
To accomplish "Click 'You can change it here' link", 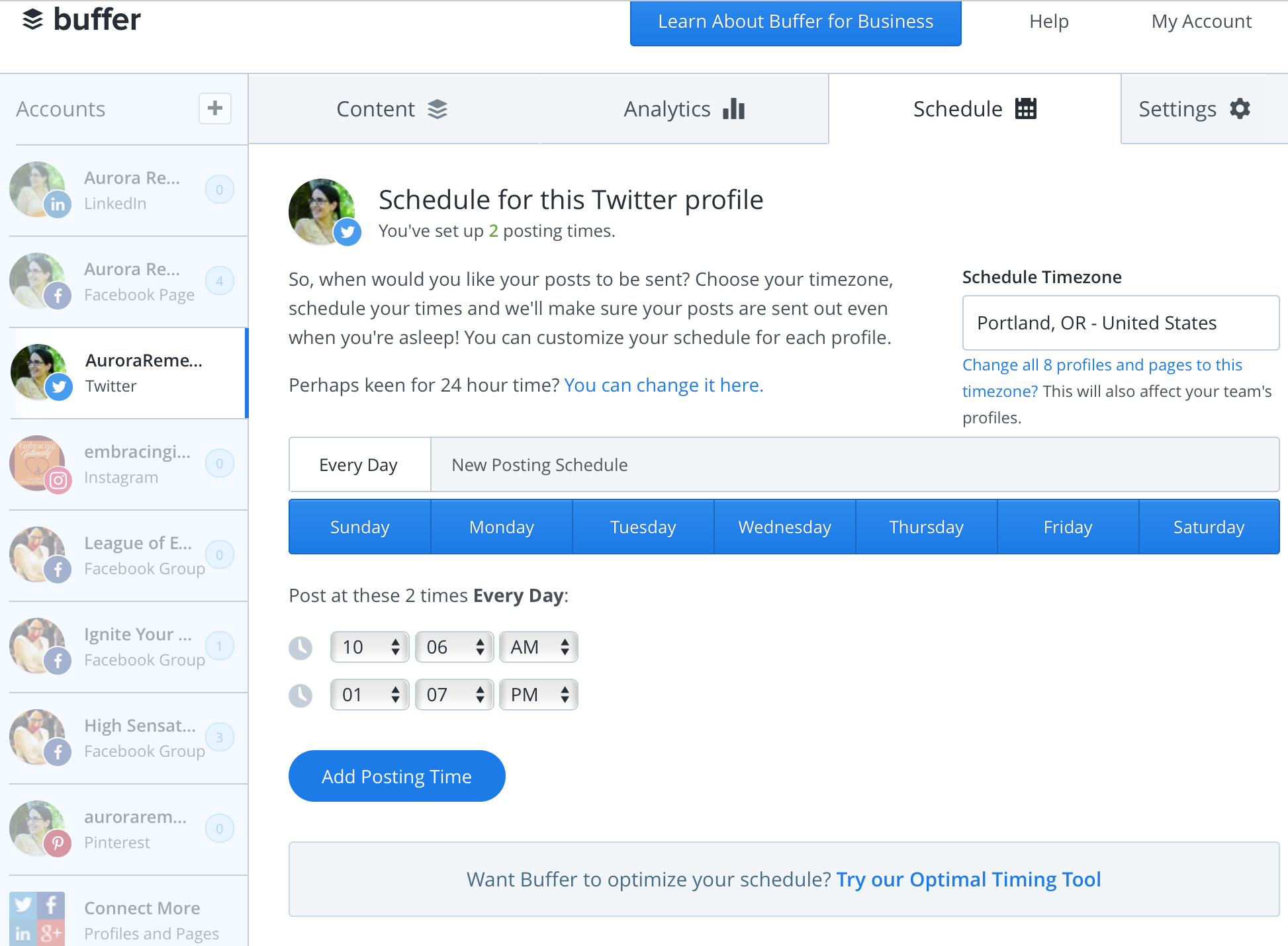I will [664, 385].
